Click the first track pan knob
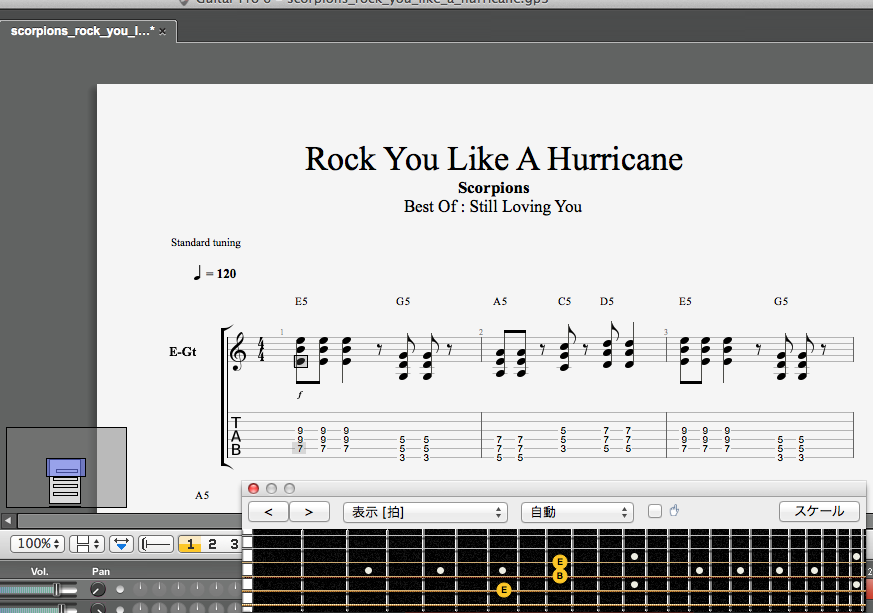The width and height of the screenshot is (873, 613). click(x=98, y=589)
